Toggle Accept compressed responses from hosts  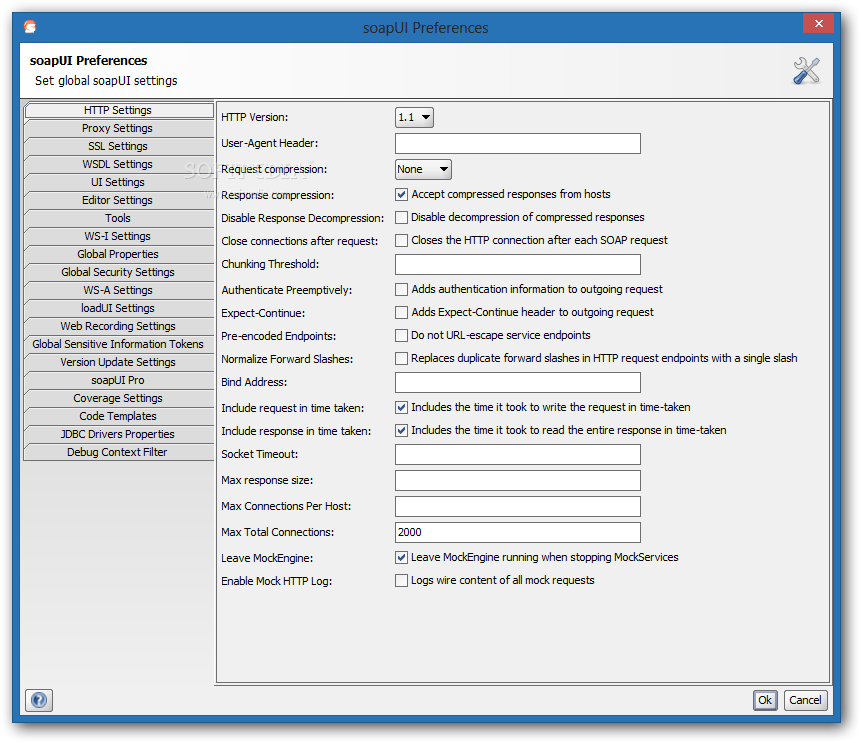click(x=401, y=194)
